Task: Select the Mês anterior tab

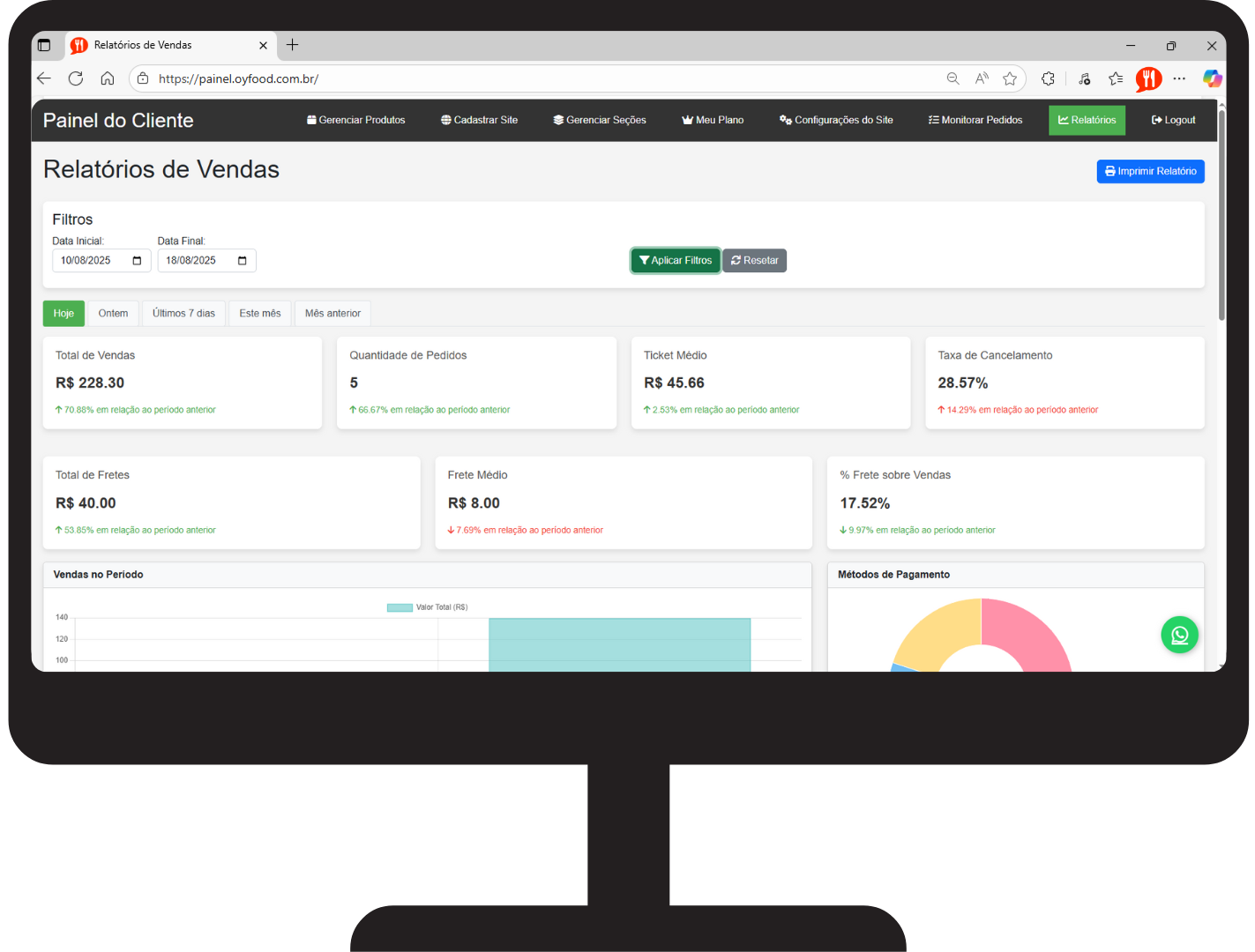Action: pyautogui.click(x=332, y=314)
